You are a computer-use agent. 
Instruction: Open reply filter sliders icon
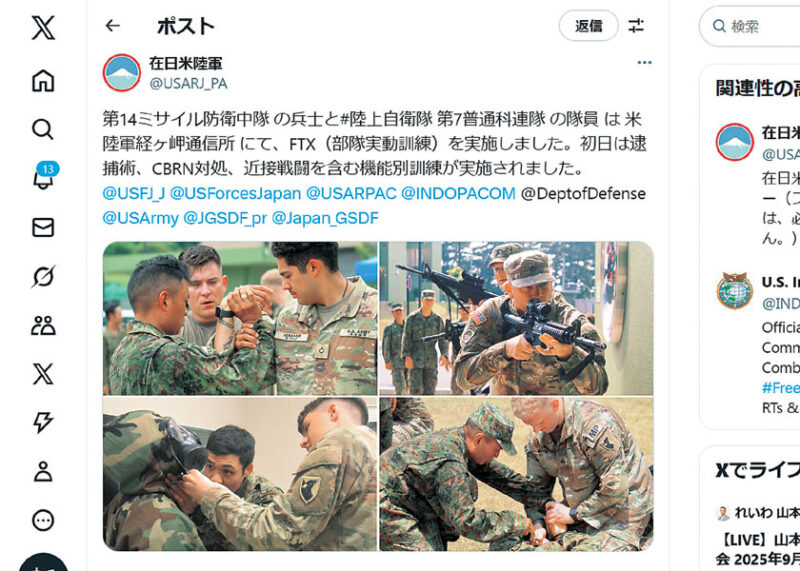636,26
